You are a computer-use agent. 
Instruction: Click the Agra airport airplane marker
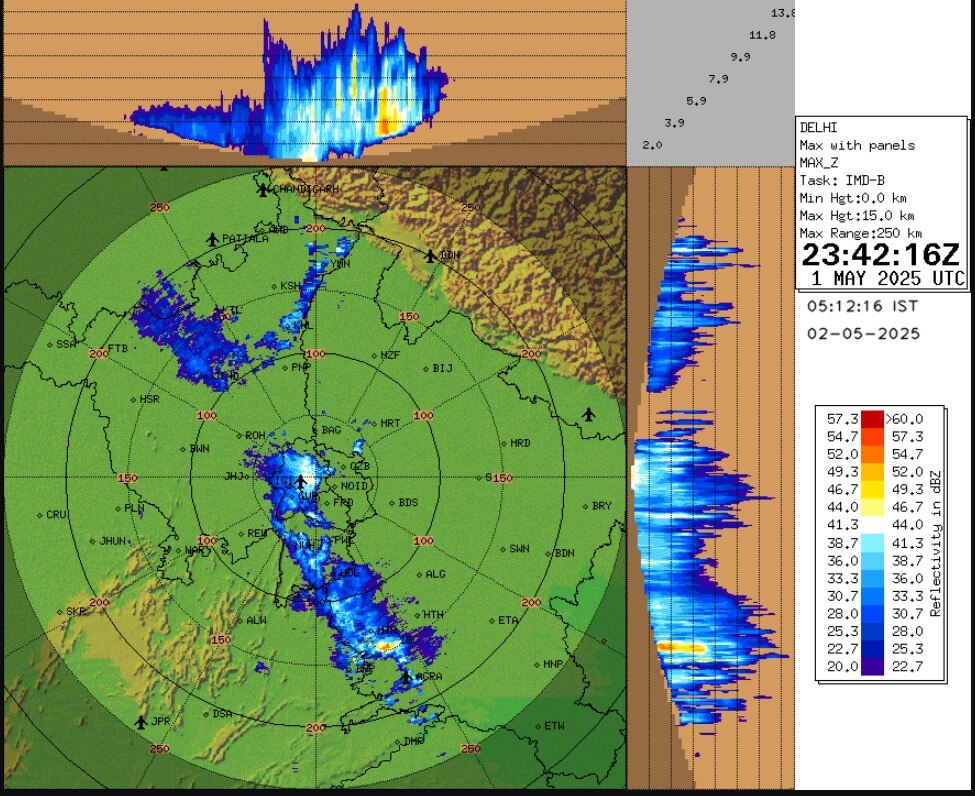pos(403,678)
